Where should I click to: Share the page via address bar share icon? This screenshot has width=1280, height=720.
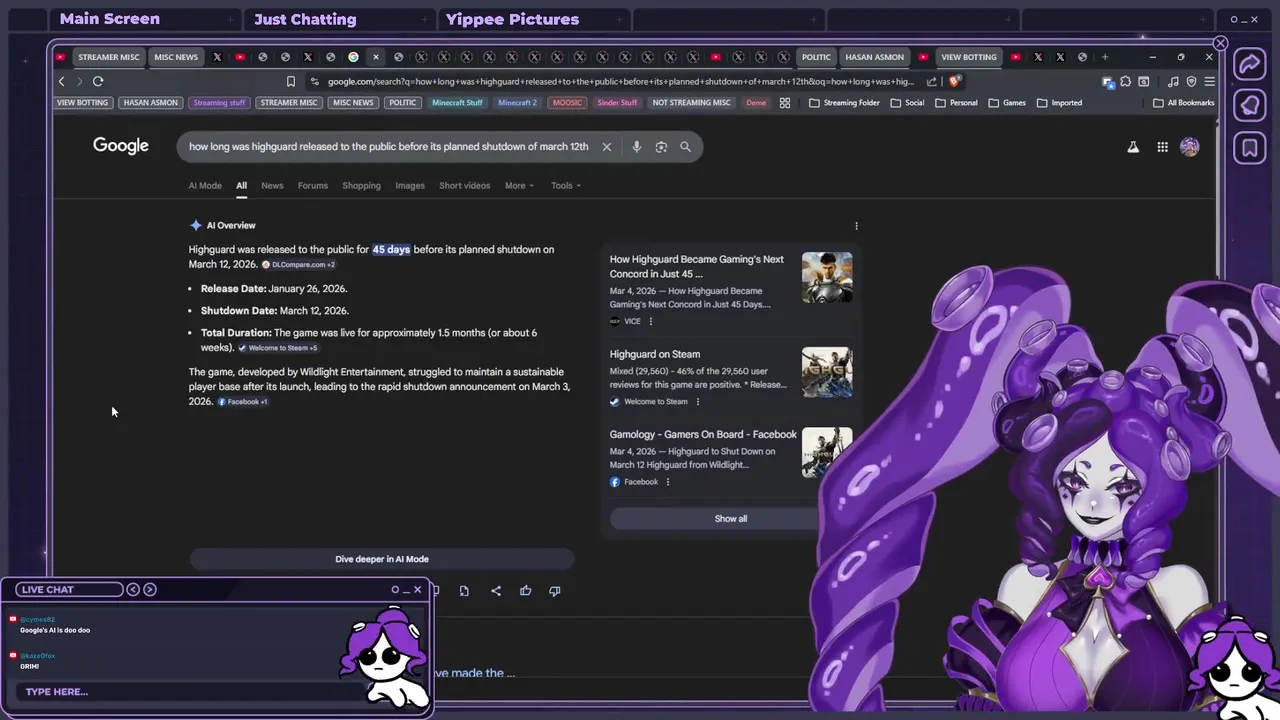pos(932,81)
